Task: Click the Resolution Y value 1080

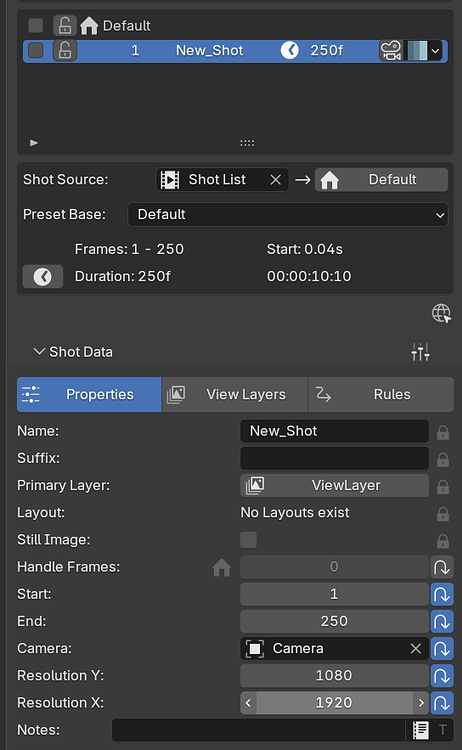Action: [334, 675]
